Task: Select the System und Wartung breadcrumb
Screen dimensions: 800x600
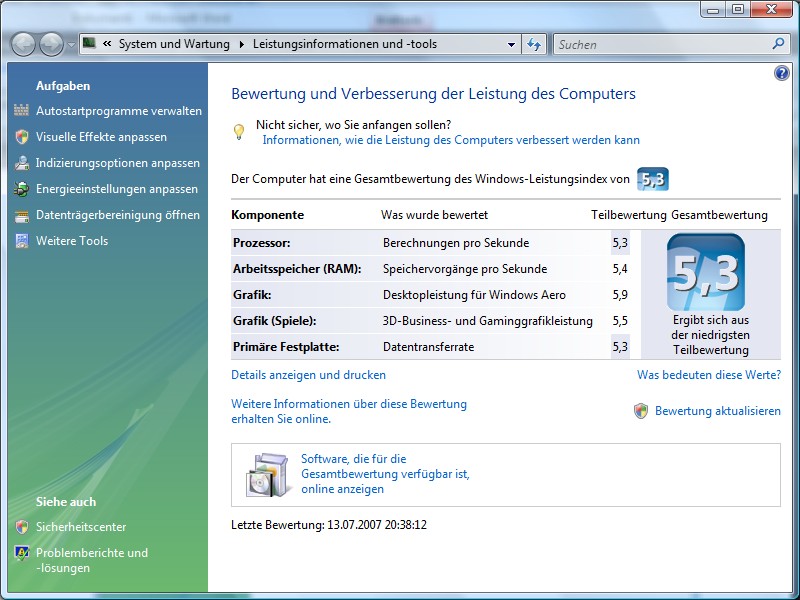Action: (173, 44)
